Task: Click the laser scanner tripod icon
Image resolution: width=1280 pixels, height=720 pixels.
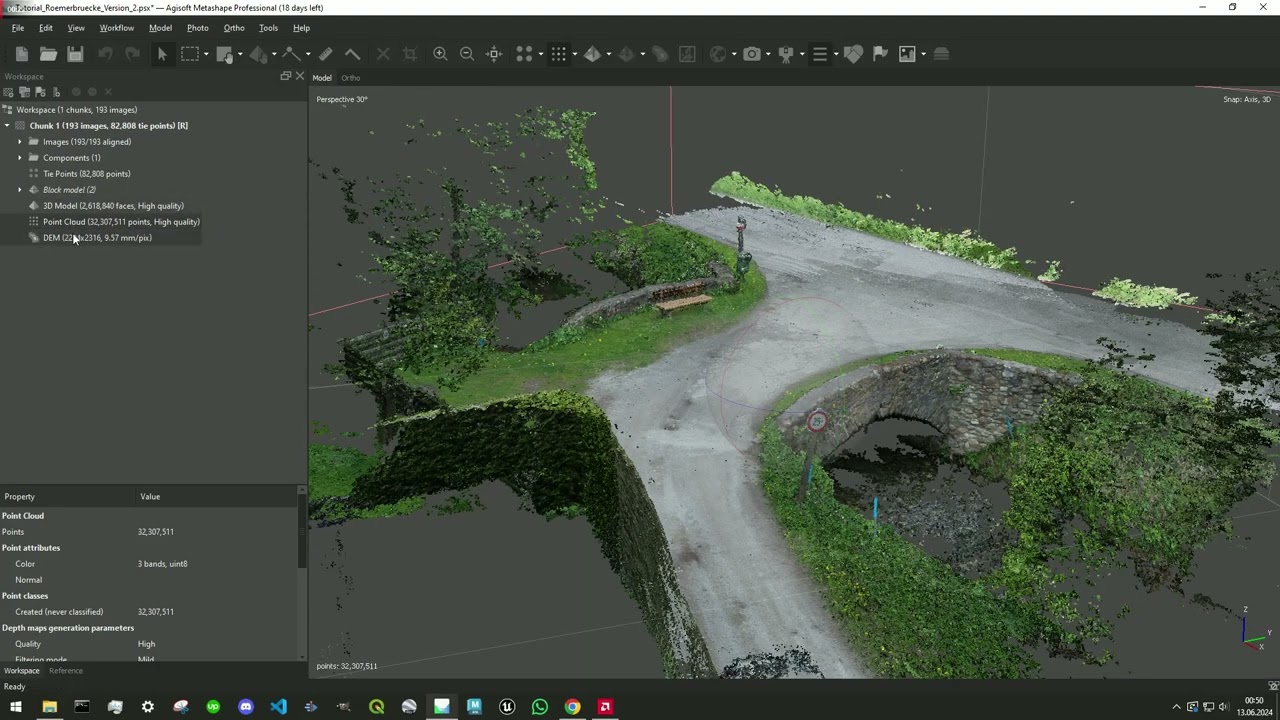Action: pos(786,54)
